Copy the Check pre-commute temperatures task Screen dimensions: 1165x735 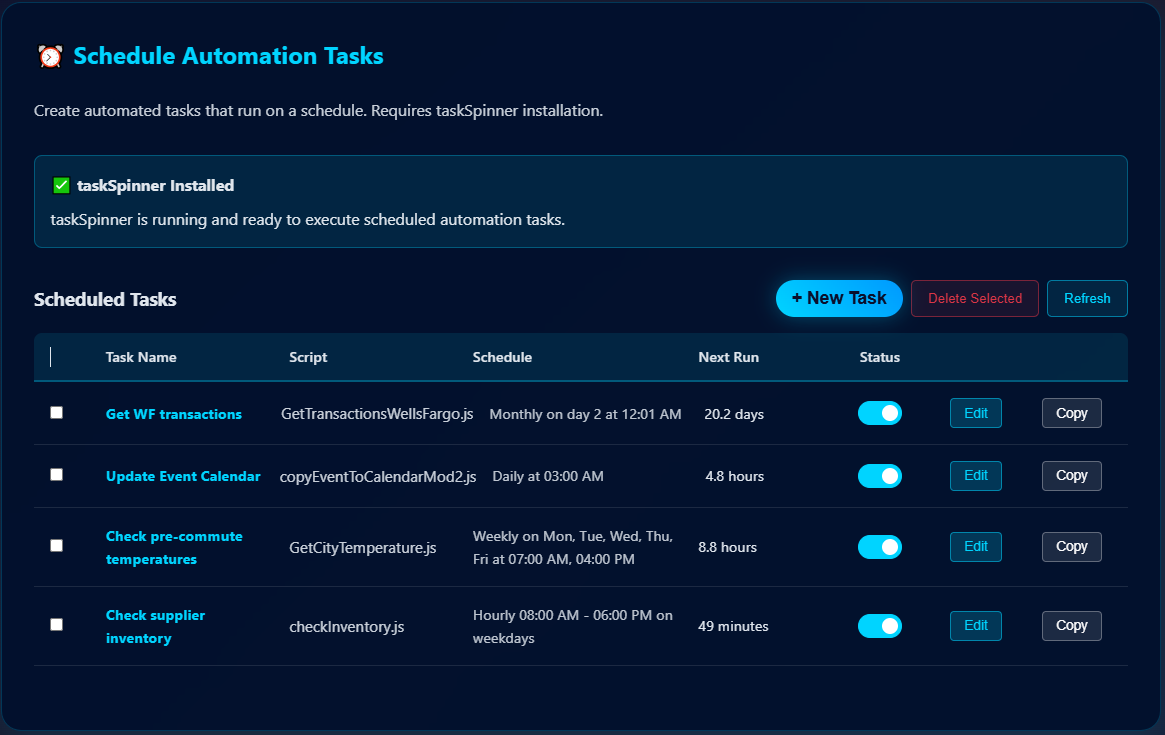(1071, 547)
